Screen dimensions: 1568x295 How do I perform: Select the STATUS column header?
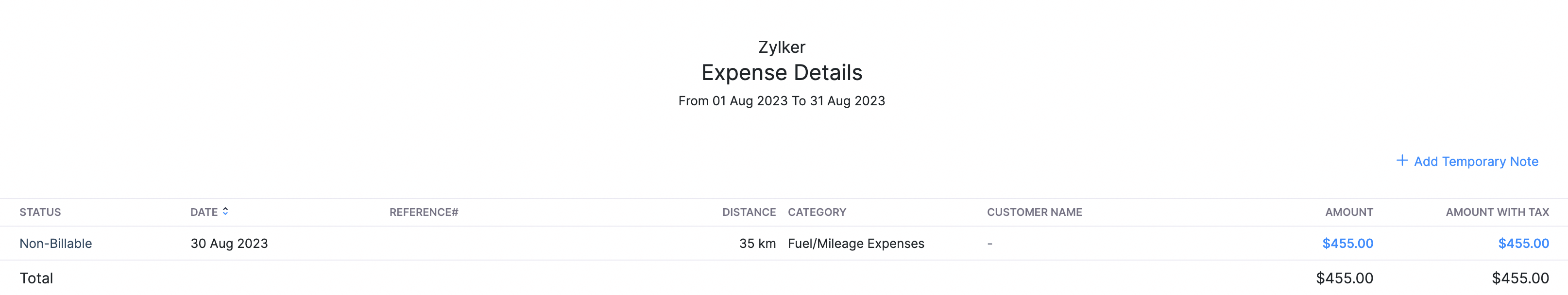click(x=40, y=213)
